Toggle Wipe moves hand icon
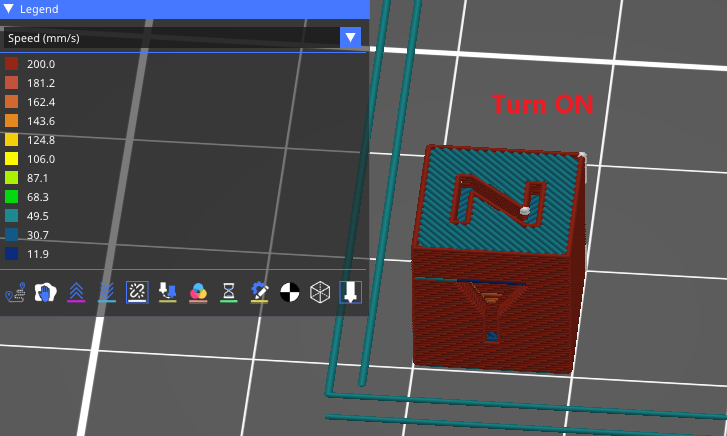 click(x=46, y=292)
